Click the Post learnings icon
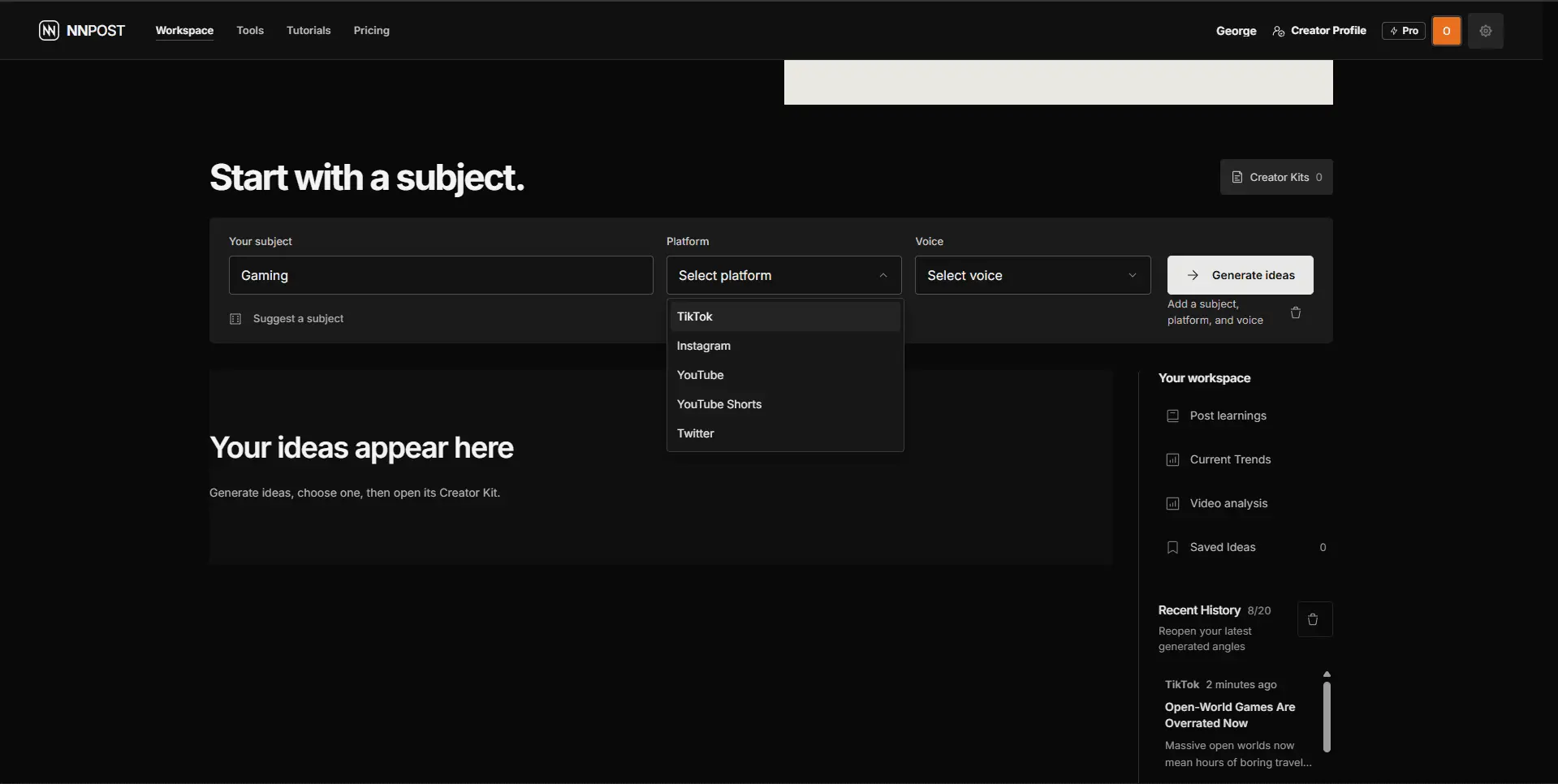The width and height of the screenshot is (1558, 784). point(1172,416)
